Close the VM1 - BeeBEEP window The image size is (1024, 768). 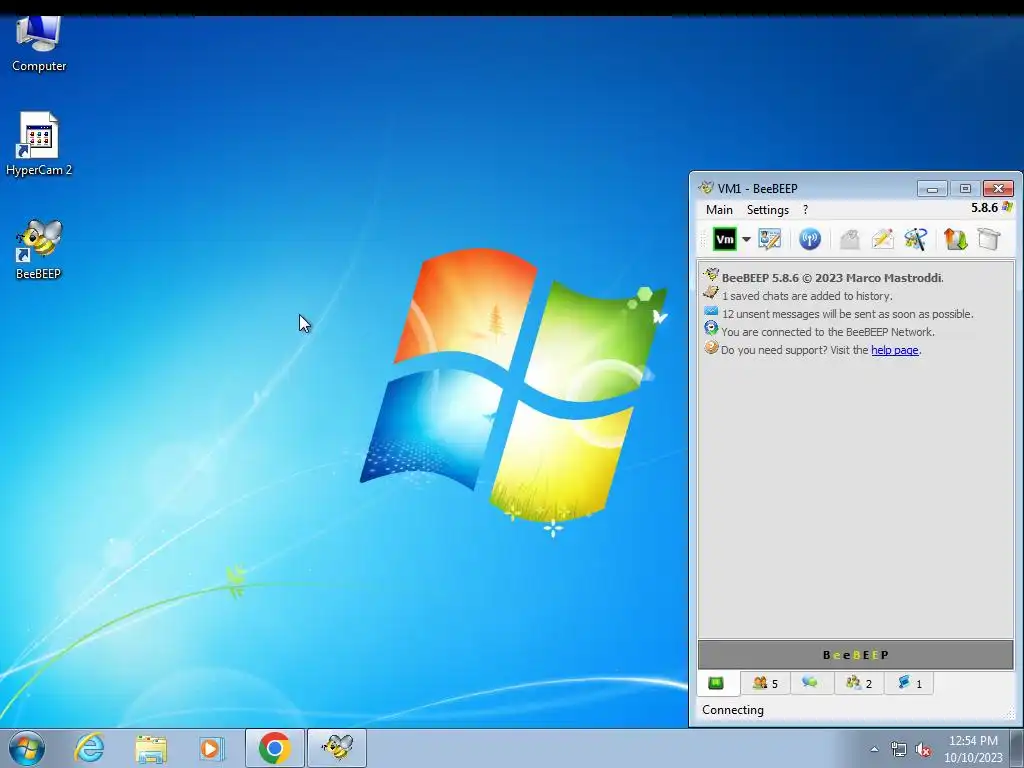coord(999,189)
